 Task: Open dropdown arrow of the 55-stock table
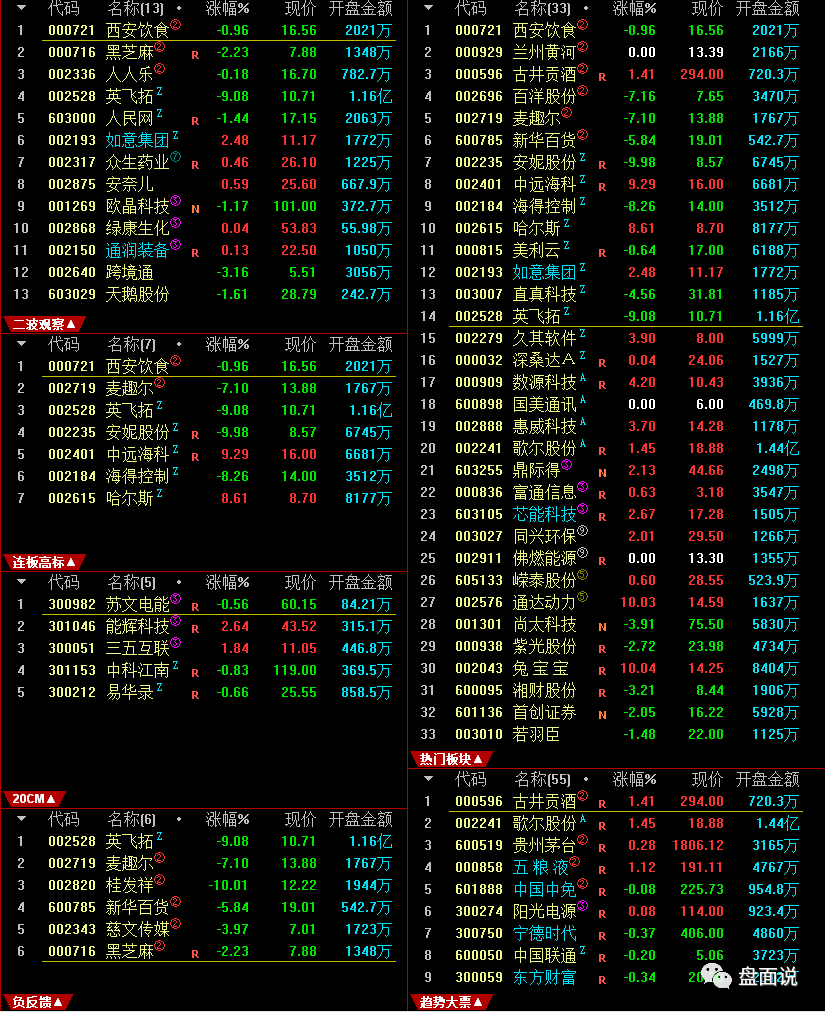(428, 779)
